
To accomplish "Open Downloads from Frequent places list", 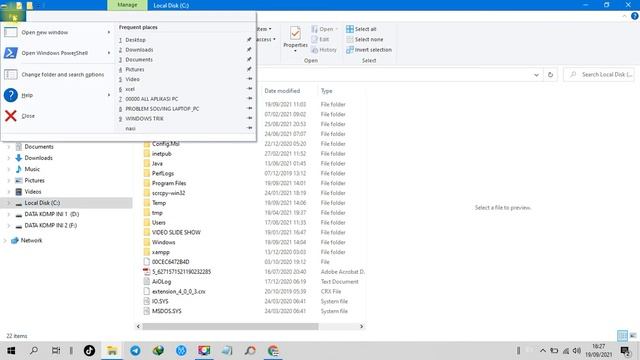I will (139, 49).
